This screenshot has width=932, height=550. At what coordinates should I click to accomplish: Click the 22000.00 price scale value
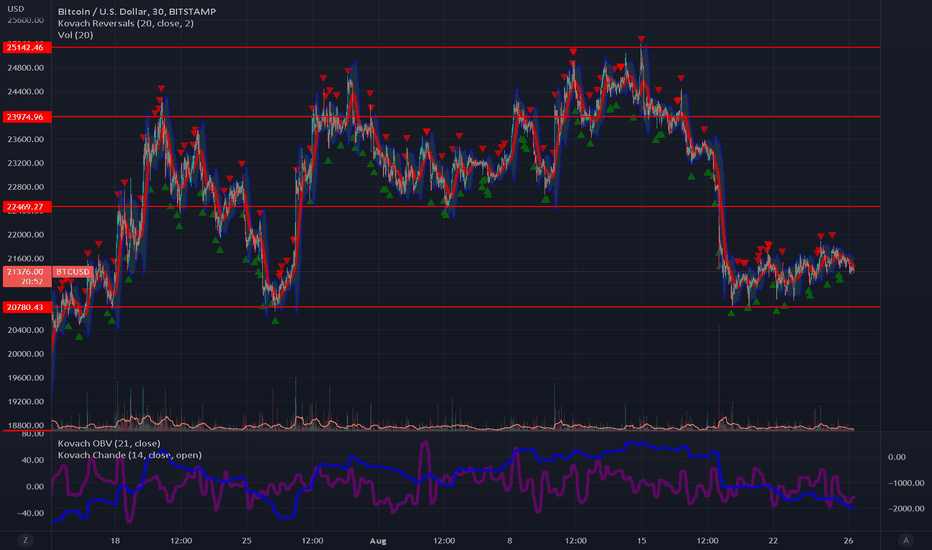pos(26,235)
